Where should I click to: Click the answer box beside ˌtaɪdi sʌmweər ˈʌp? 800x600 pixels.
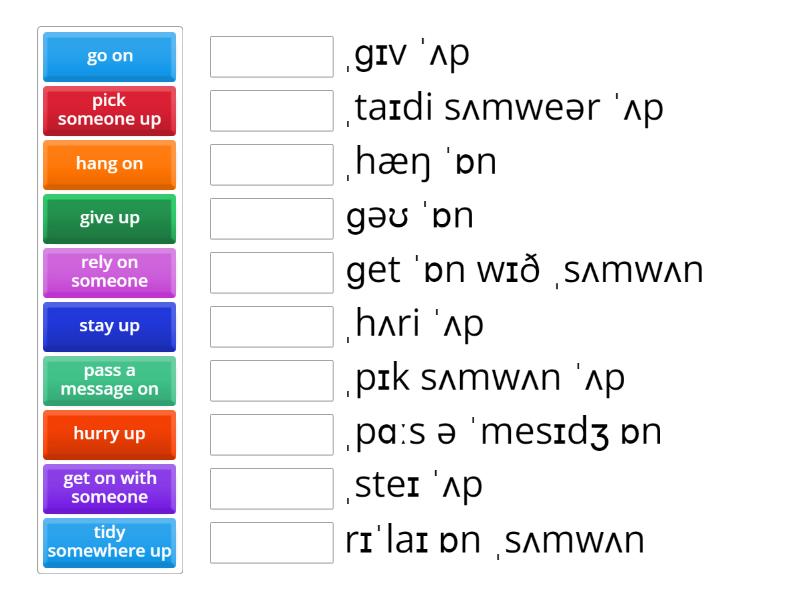tap(271, 110)
